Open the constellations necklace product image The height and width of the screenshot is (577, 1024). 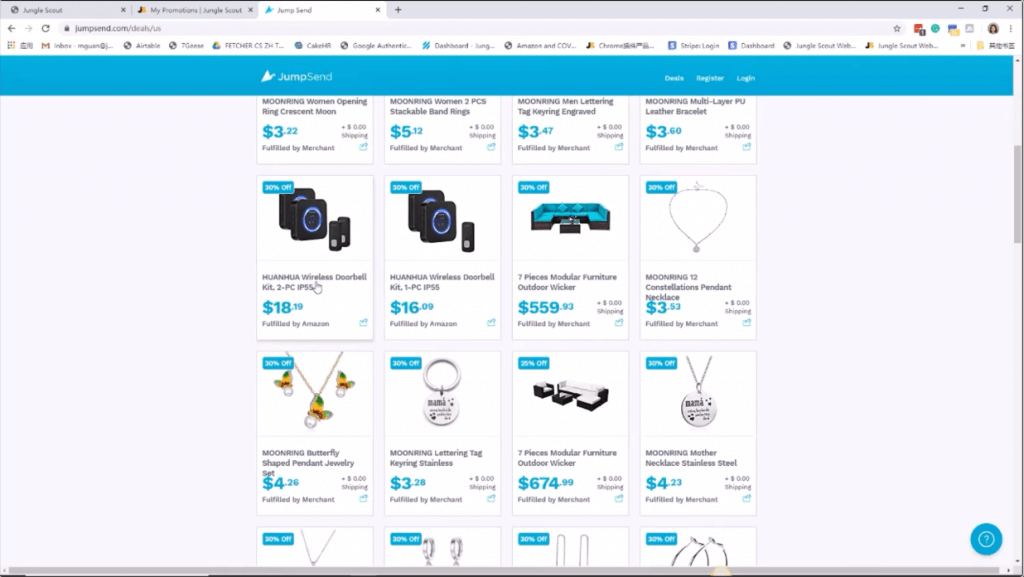[x=698, y=219]
